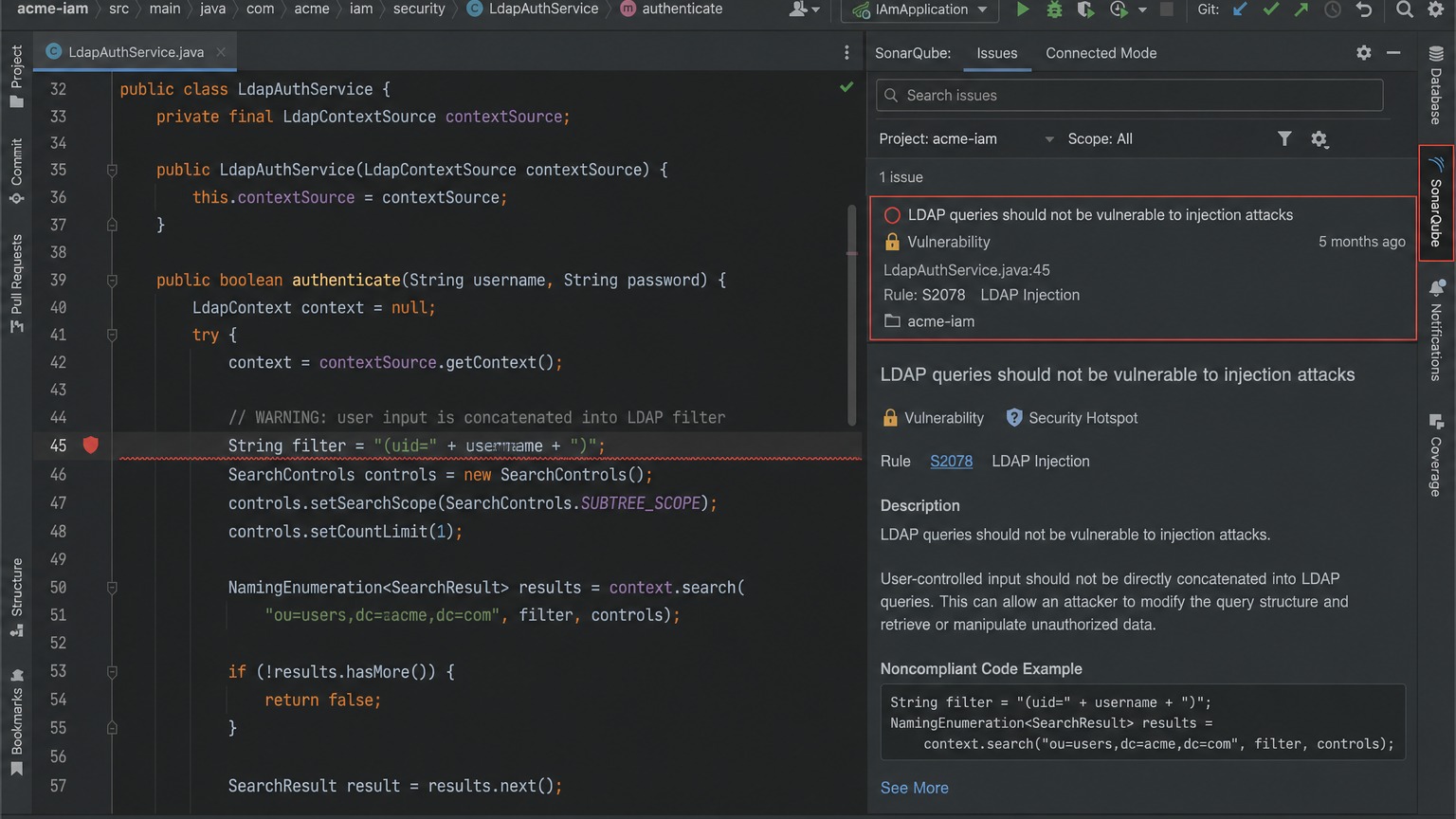
Task: Update project with Git blue arrow
Action: tap(1239, 9)
